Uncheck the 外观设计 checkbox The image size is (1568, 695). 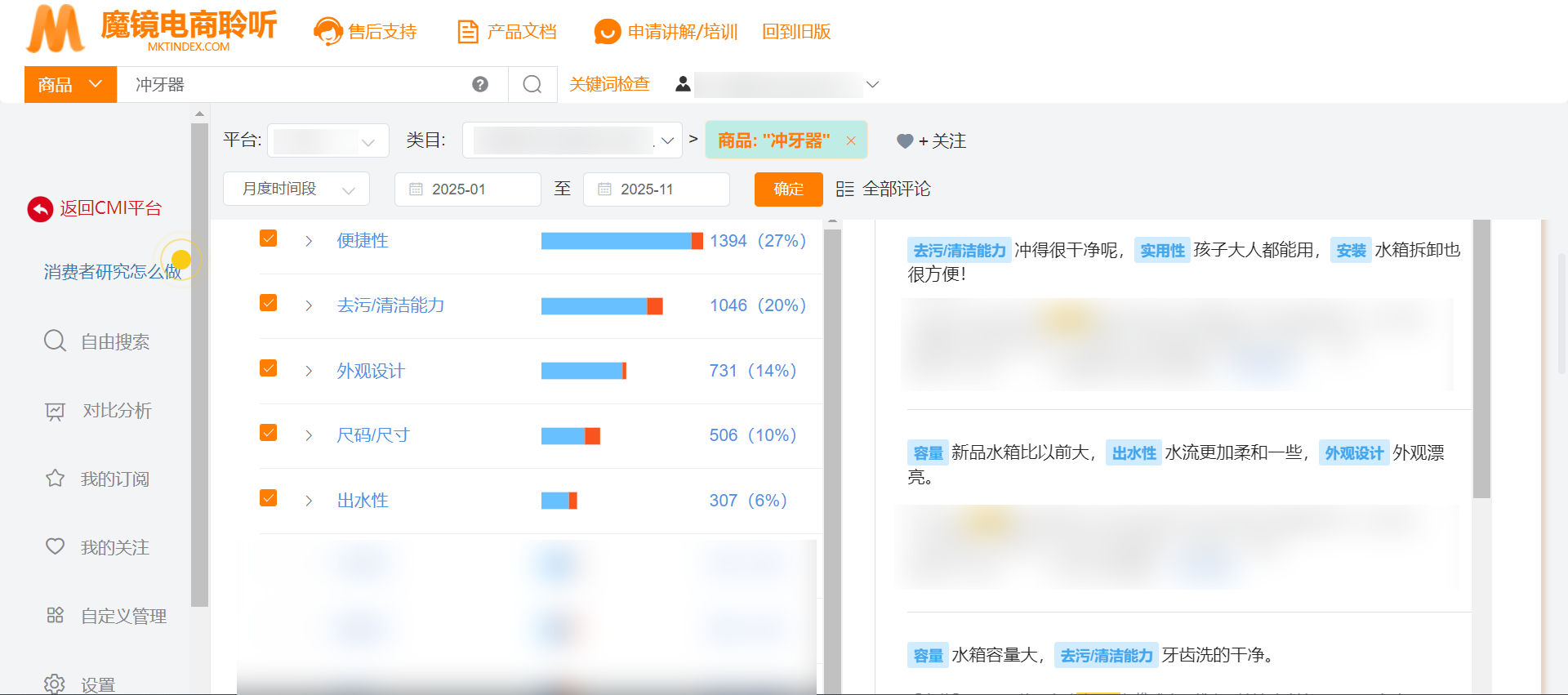click(268, 368)
